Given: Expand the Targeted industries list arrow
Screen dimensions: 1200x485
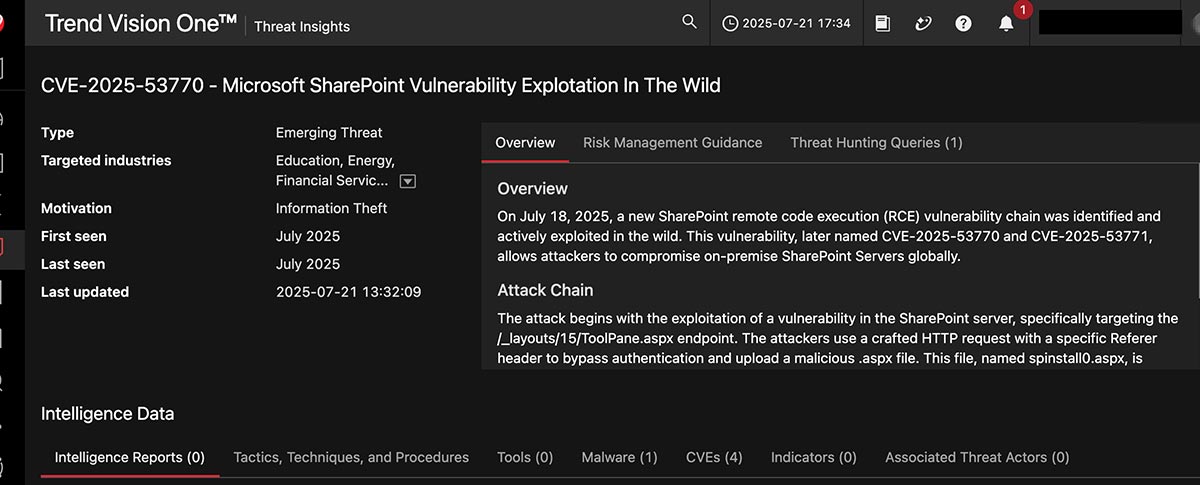Looking at the screenshot, I should (x=407, y=181).
